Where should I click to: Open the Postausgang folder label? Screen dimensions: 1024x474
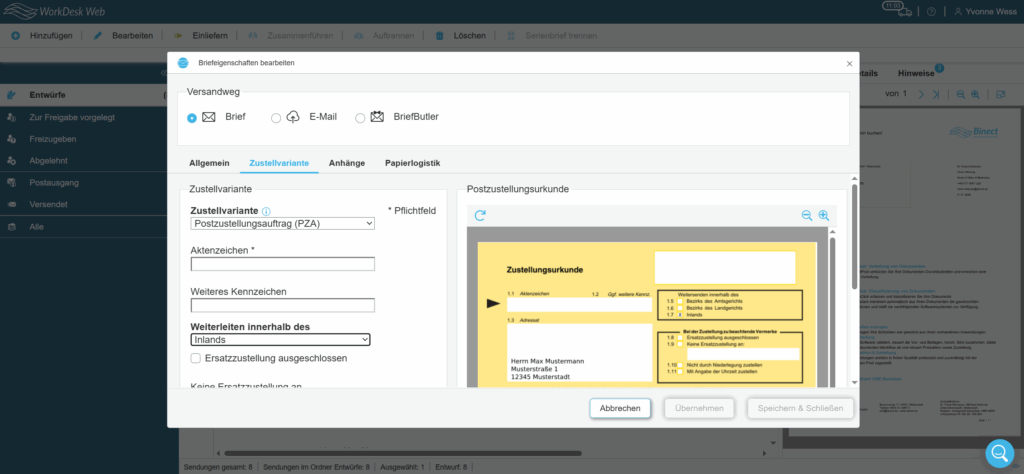click(x=54, y=183)
